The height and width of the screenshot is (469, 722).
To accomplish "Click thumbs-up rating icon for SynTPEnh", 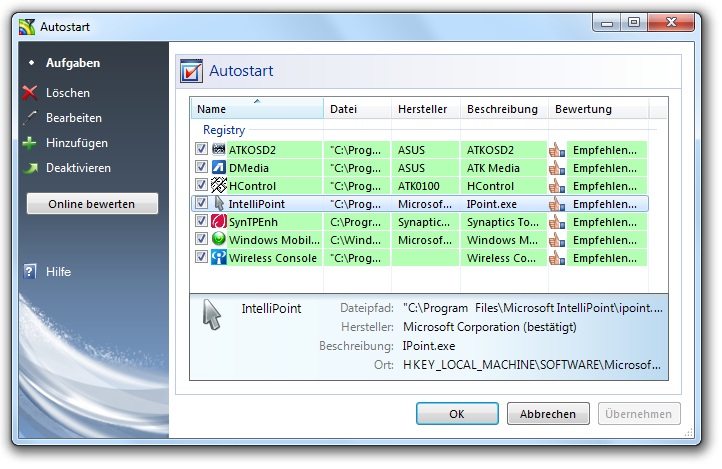I will (x=557, y=221).
